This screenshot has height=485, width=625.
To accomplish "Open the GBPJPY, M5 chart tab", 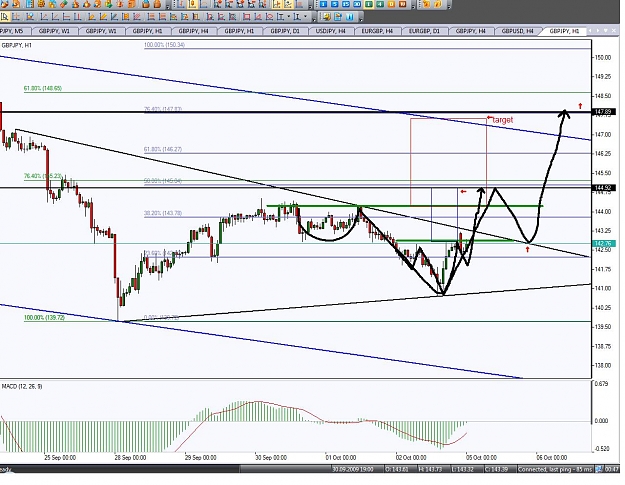I will [12, 31].
